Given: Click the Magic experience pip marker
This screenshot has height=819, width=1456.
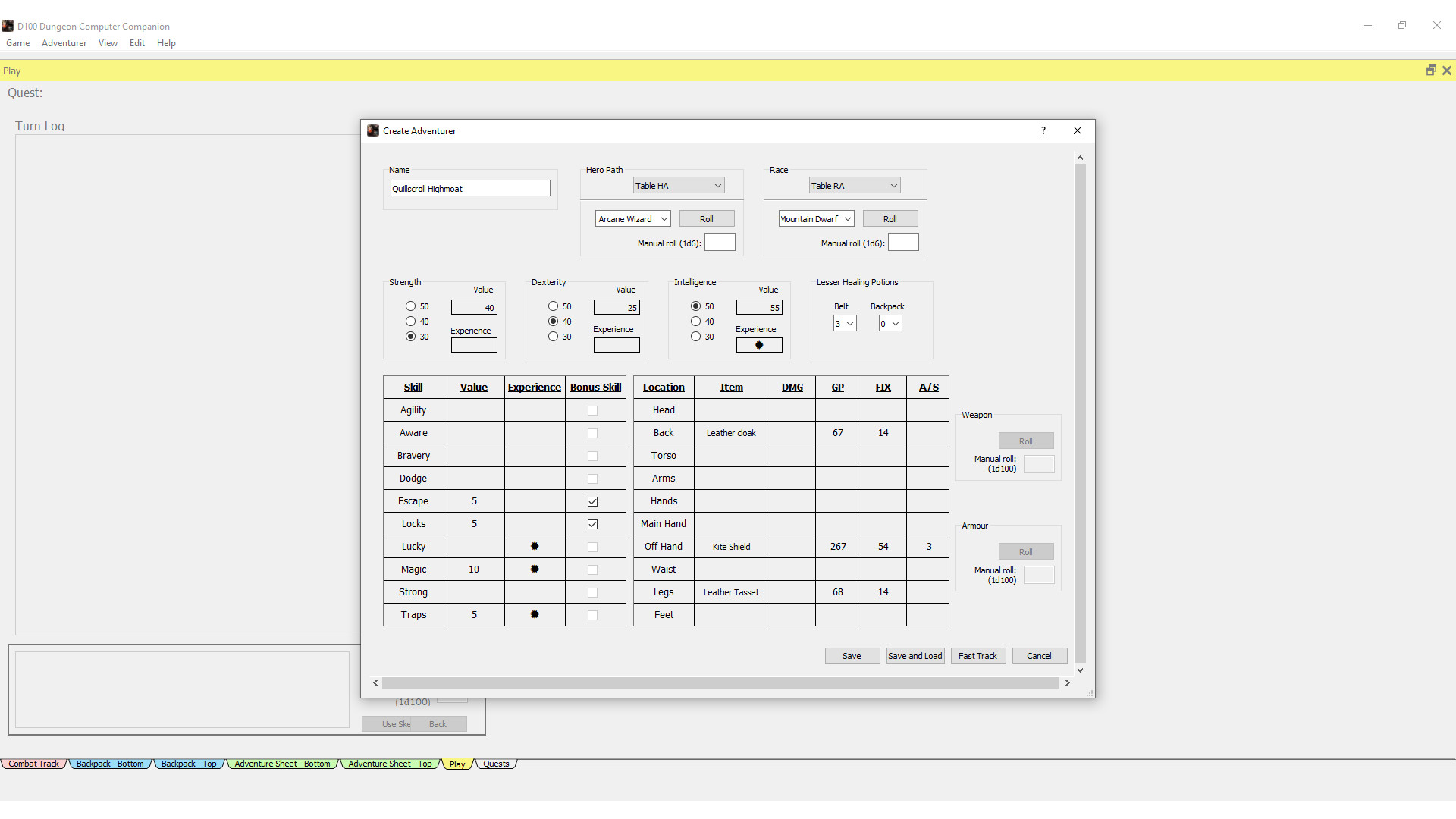Looking at the screenshot, I should [x=535, y=569].
